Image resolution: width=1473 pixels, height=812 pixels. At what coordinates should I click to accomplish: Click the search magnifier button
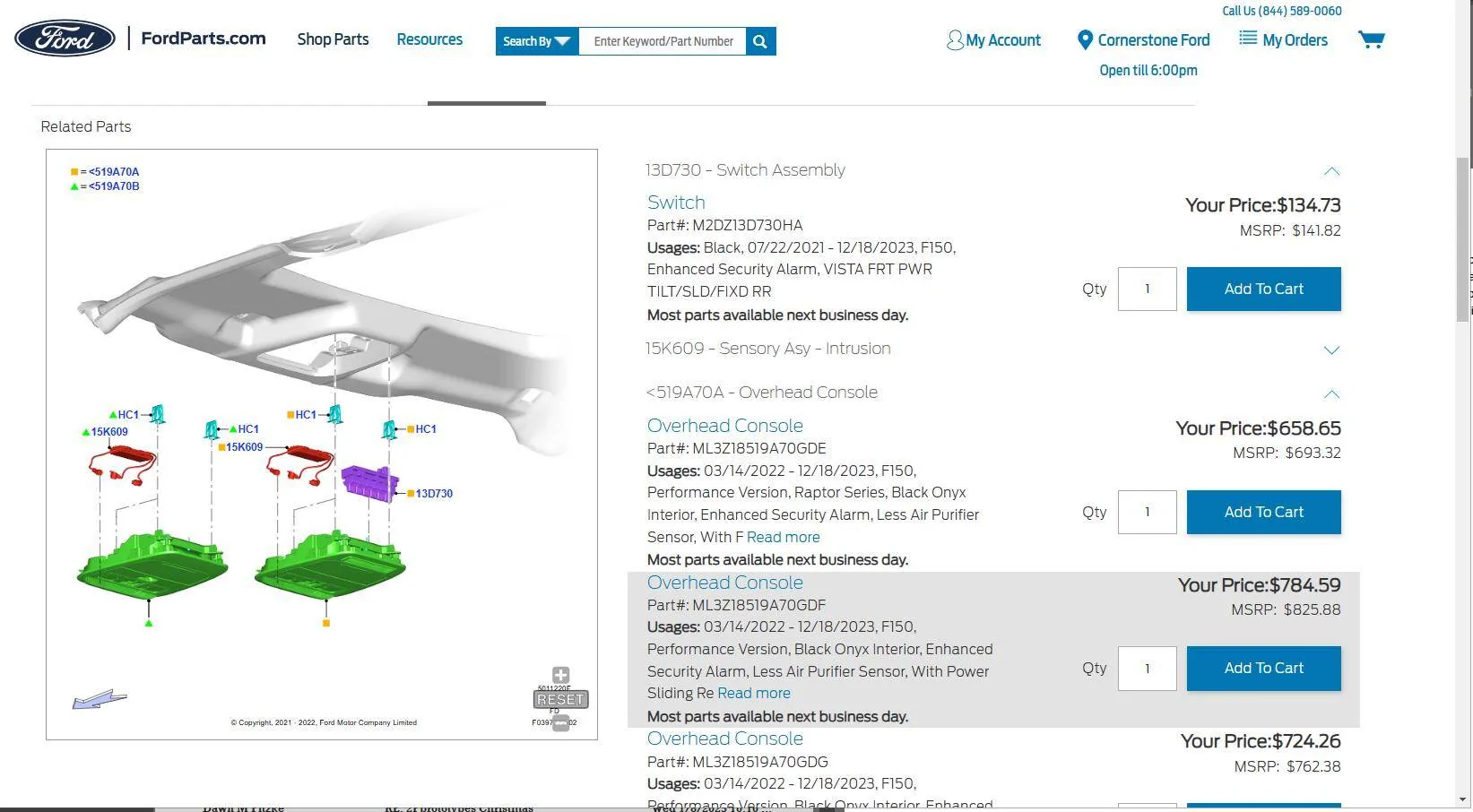(x=760, y=41)
